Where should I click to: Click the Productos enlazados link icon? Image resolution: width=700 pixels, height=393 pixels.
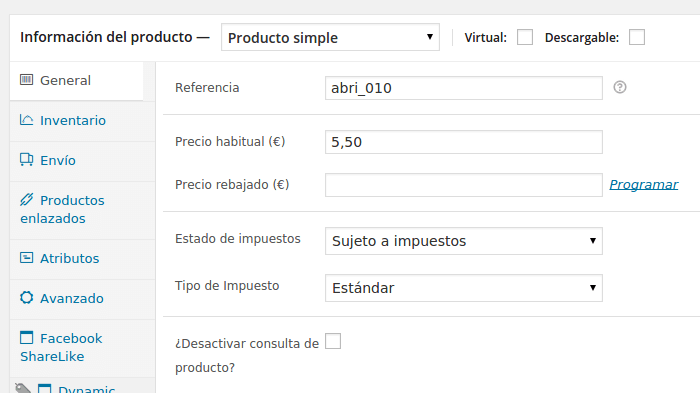[26, 200]
